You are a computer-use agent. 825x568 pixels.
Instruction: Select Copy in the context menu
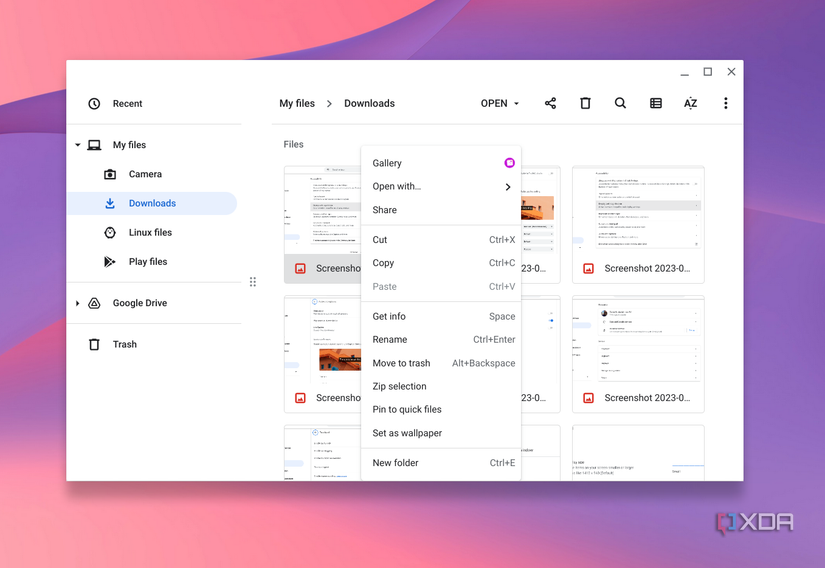click(441, 263)
